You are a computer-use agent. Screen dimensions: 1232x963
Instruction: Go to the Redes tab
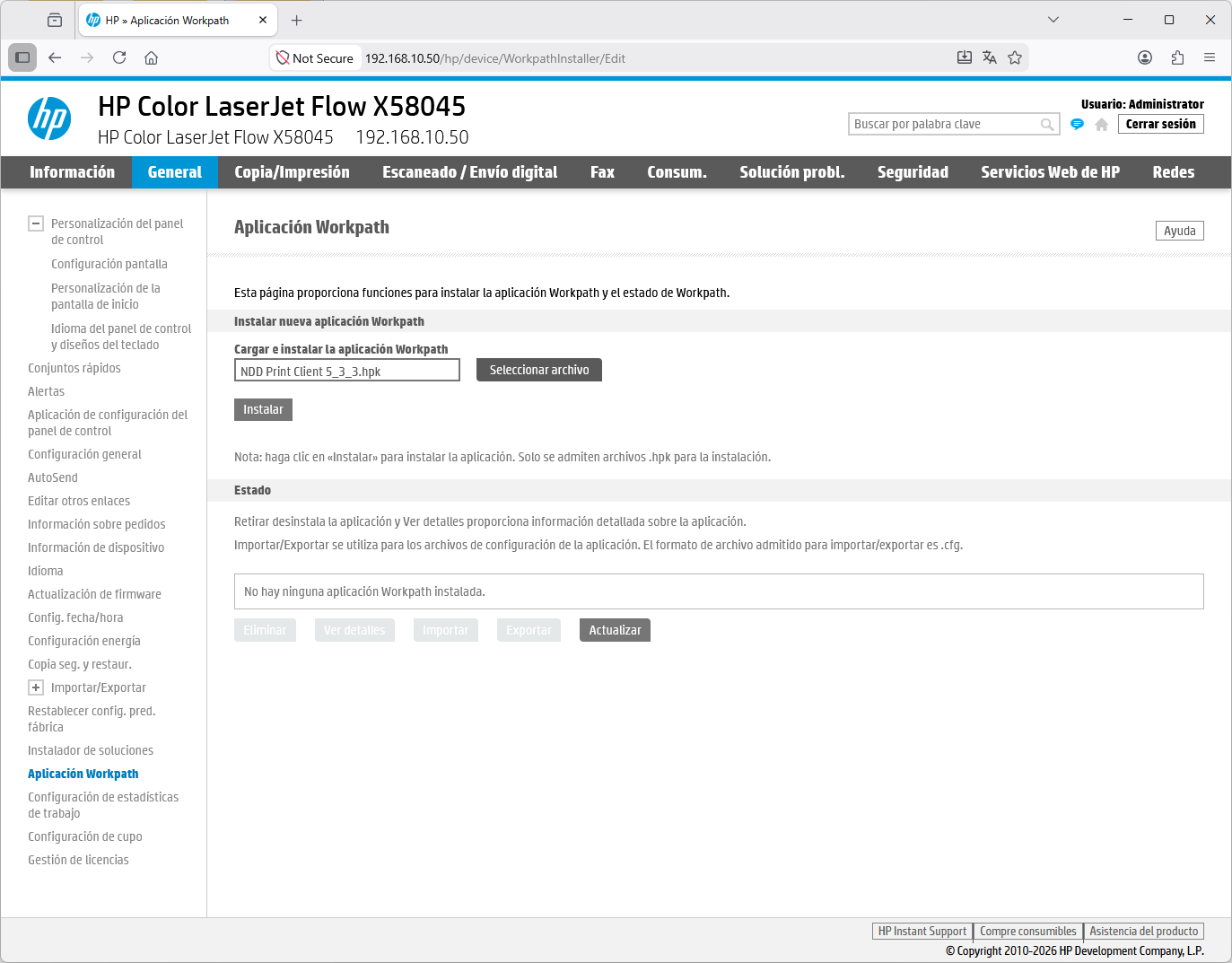click(1173, 172)
